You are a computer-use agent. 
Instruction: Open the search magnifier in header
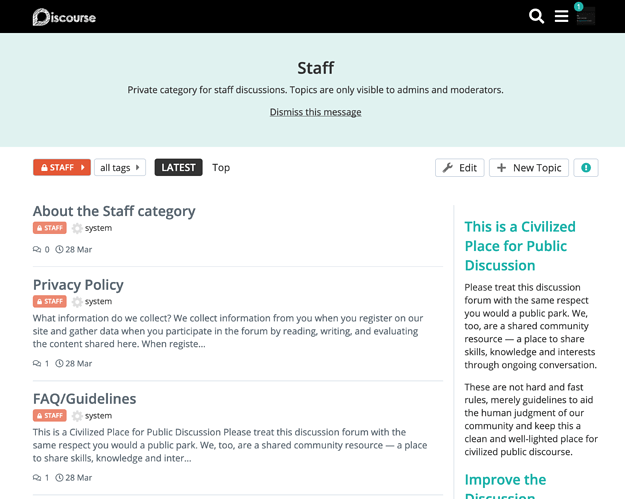(x=537, y=16)
